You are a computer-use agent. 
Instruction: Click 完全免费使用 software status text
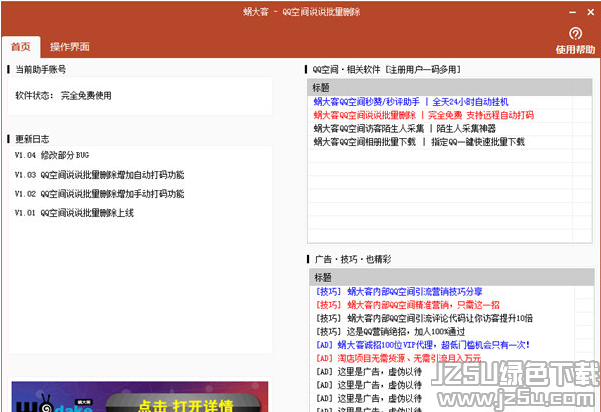[86, 95]
